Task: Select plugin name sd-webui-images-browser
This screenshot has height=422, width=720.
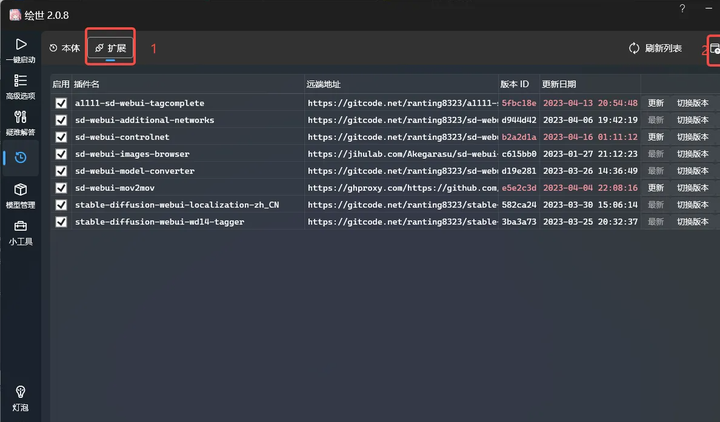Action: click(132, 154)
